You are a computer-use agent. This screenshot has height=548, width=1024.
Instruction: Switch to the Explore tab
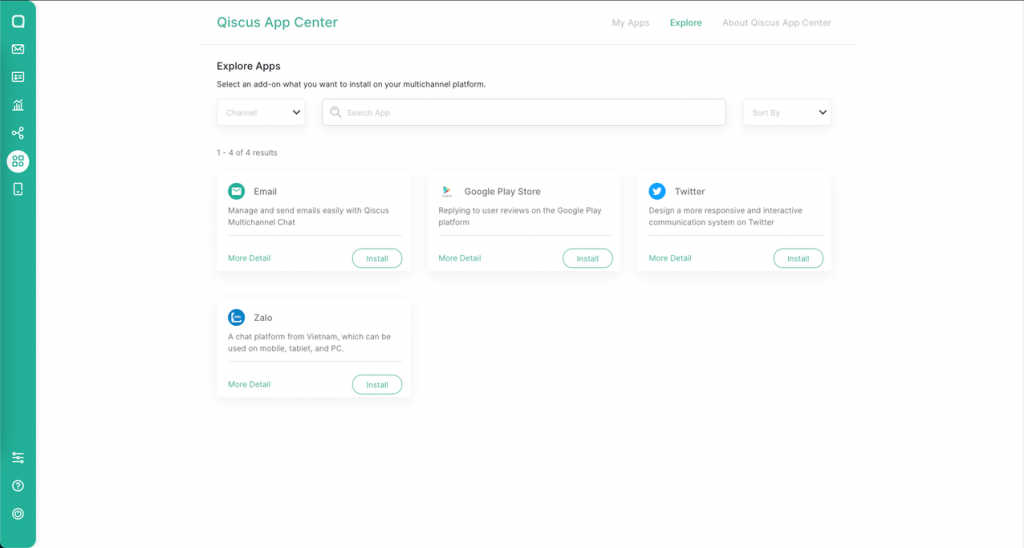686,23
